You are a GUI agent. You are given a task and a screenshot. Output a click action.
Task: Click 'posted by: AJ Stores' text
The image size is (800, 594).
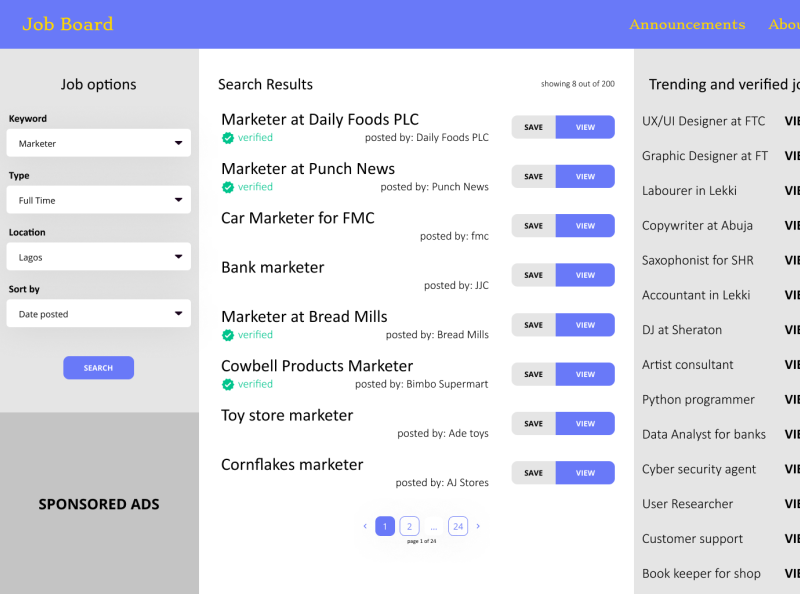click(442, 483)
